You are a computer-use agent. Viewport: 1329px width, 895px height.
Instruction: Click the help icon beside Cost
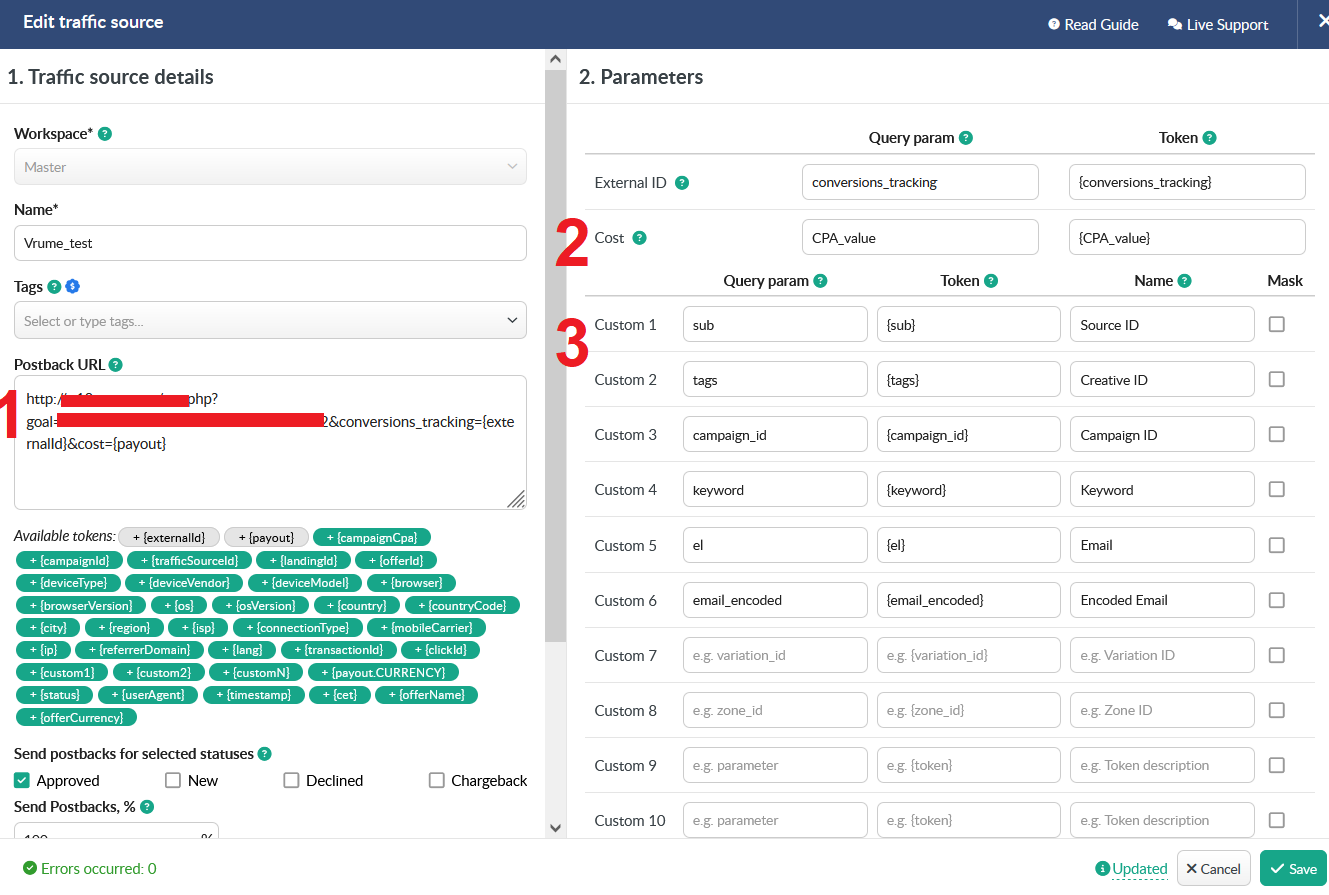click(x=639, y=238)
